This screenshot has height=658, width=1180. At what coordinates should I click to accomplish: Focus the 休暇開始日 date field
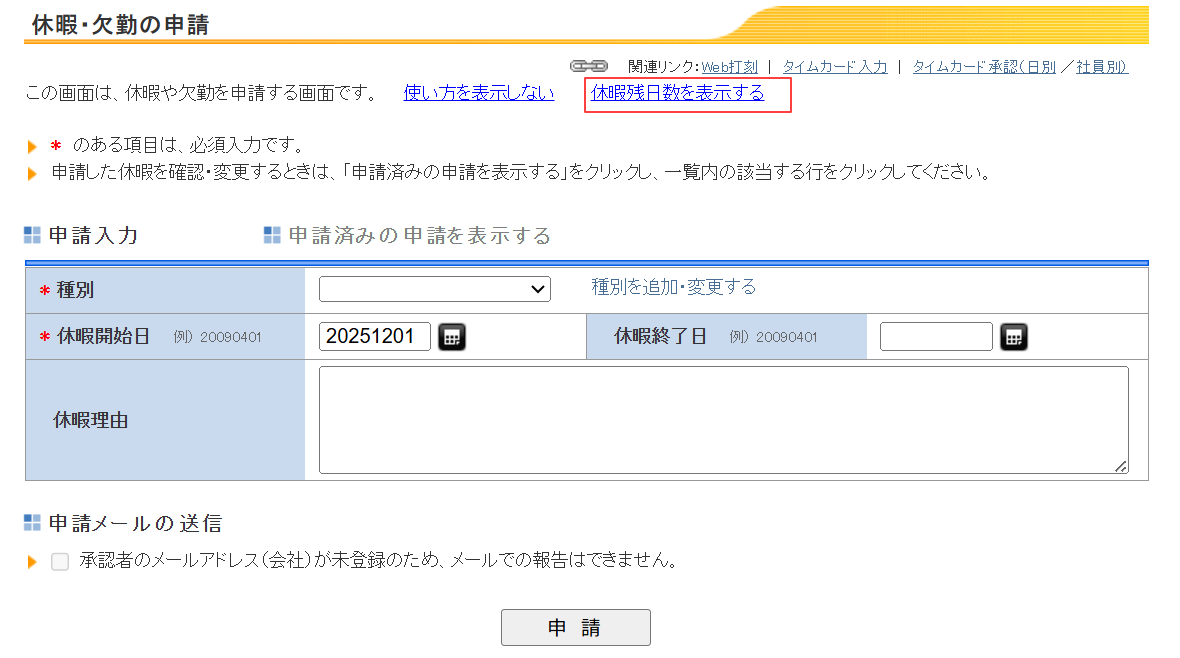(x=375, y=337)
